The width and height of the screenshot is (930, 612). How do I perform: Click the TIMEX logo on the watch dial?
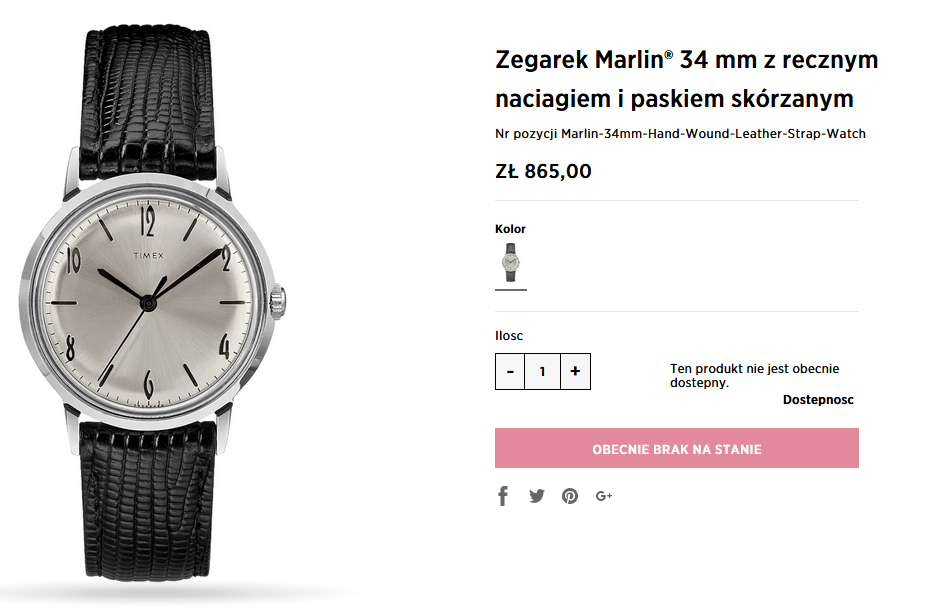pyautogui.click(x=150, y=256)
